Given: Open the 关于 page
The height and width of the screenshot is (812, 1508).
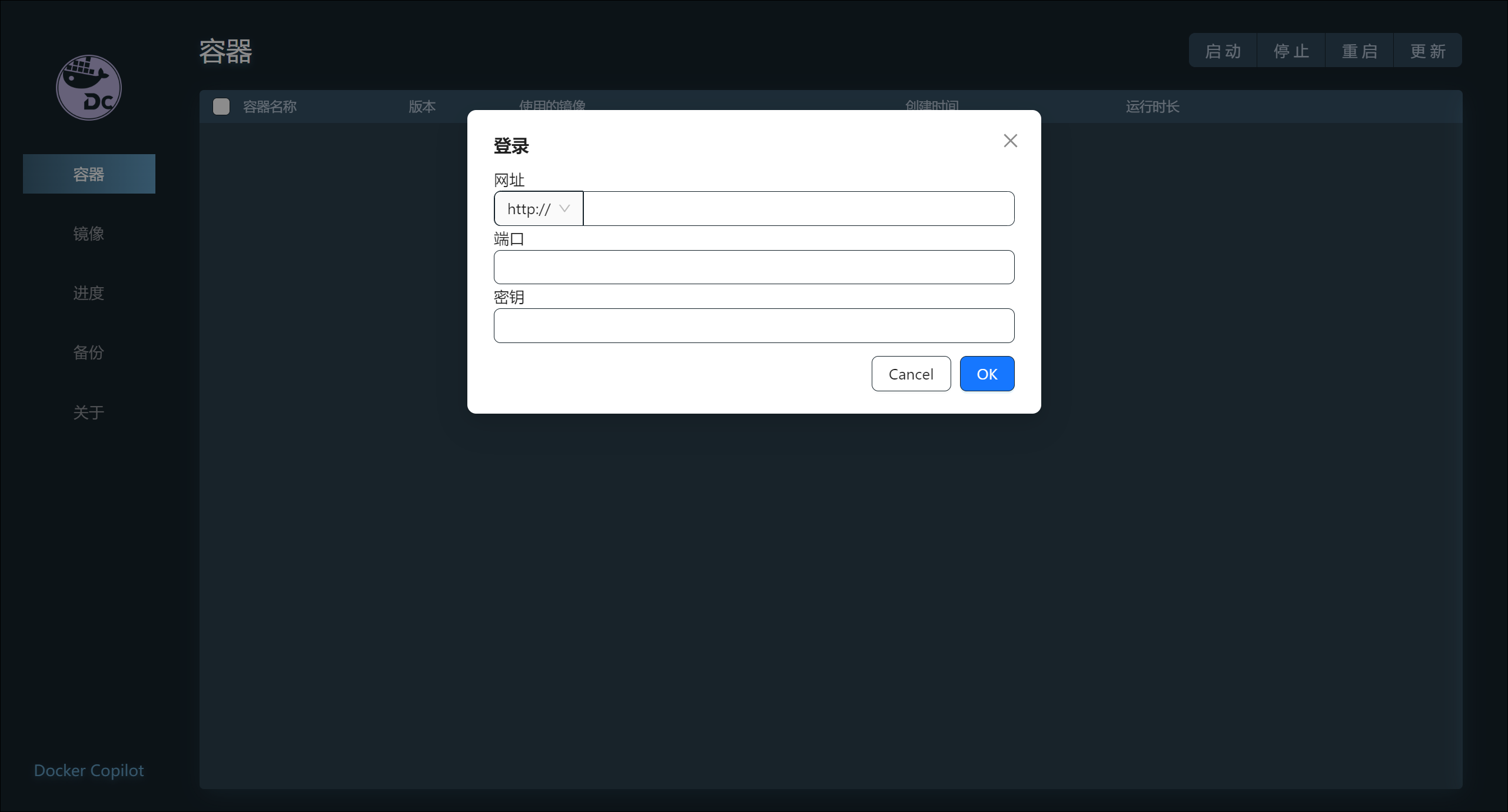Looking at the screenshot, I should [x=89, y=412].
